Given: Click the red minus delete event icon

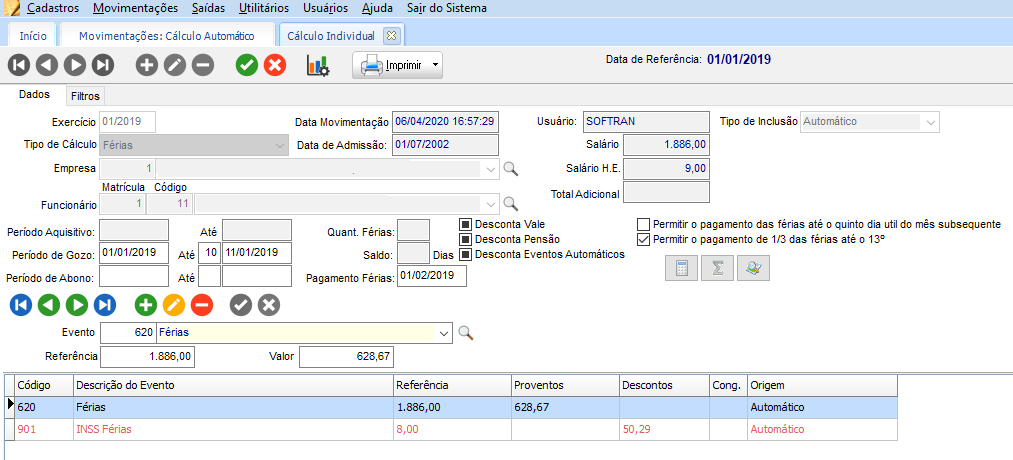Looking at the screenshot, I should [x=202, y=305].
